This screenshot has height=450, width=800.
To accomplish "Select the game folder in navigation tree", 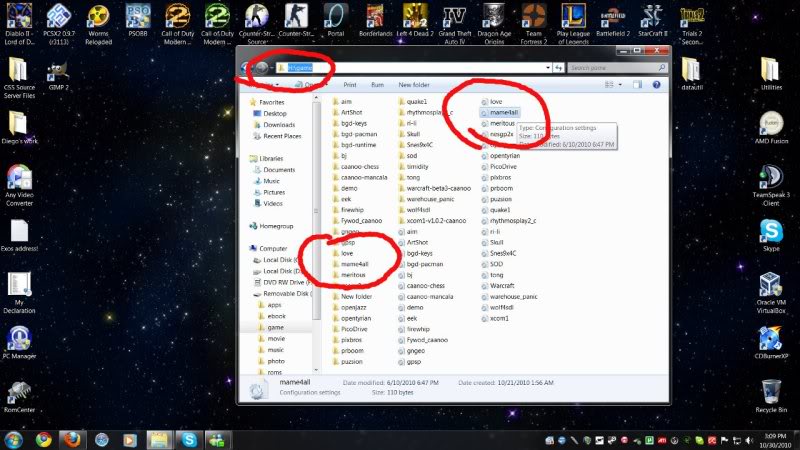I will (x=275, y=327).
